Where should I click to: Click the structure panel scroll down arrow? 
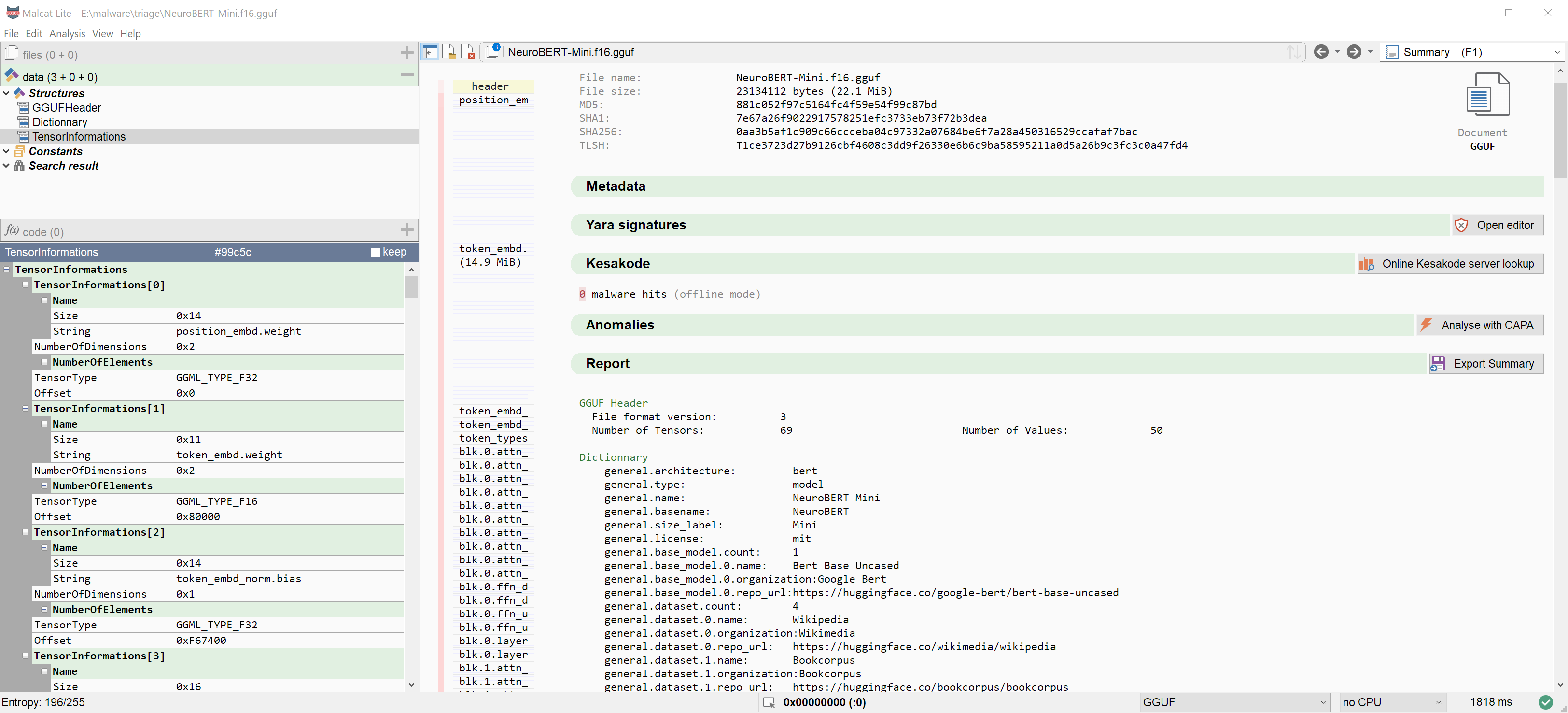tap(411, 684)
